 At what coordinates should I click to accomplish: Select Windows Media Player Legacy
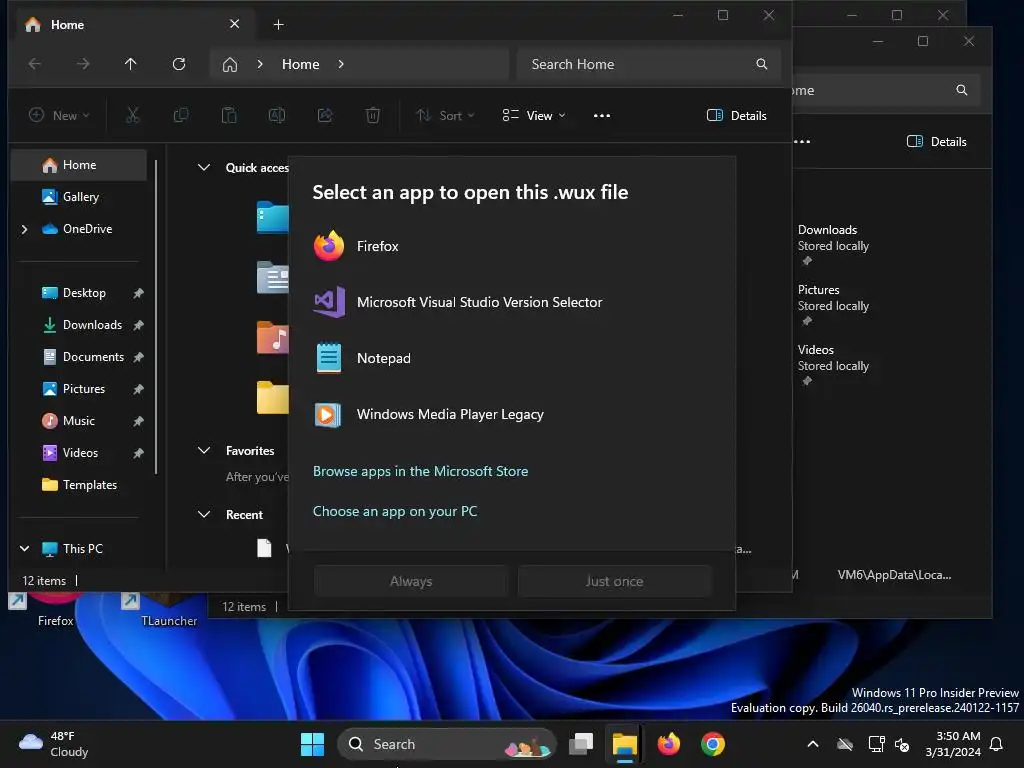click(x=511, y=415)
